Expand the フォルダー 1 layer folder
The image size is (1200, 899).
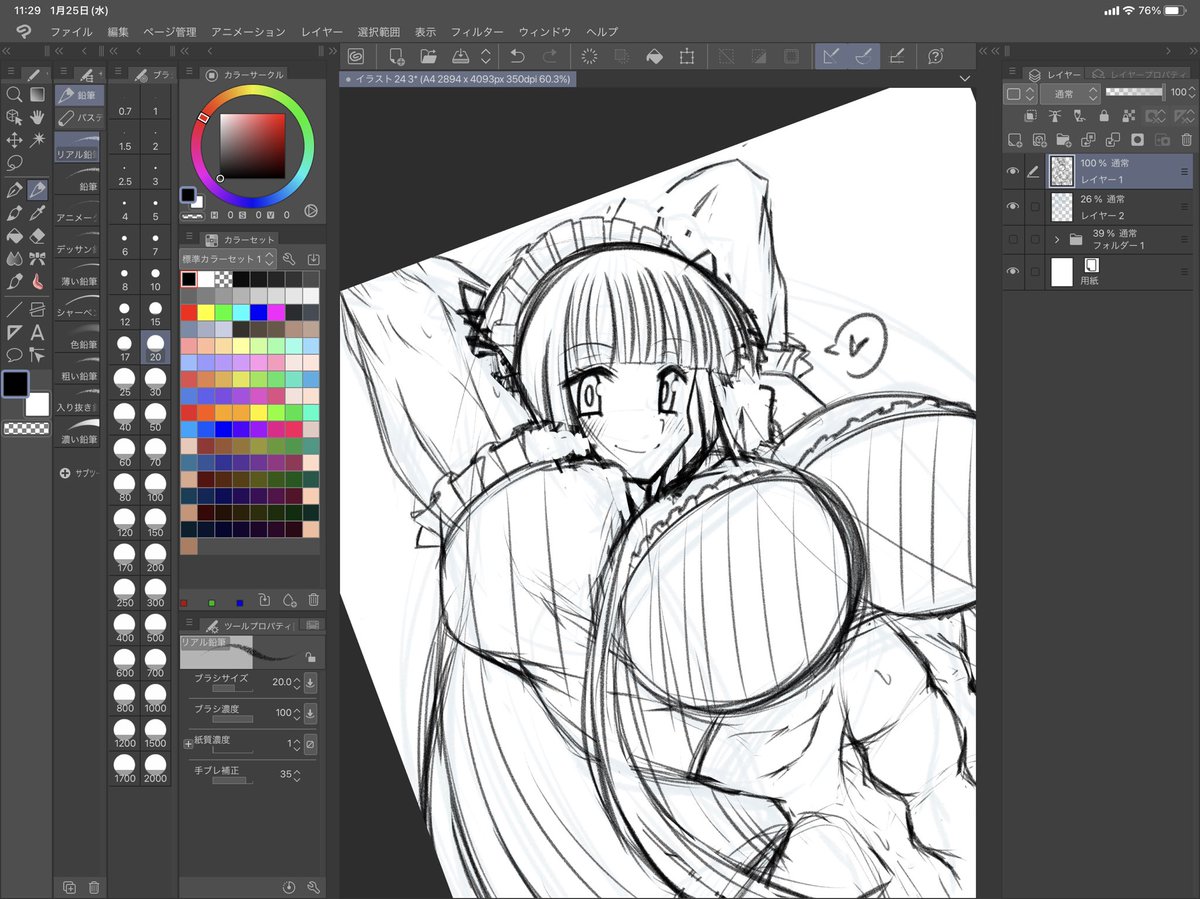[1057, 239]
